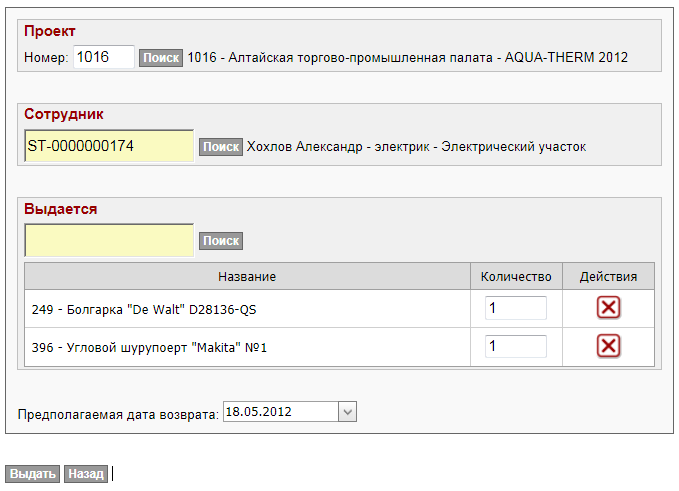Click the ST-0000000174 employee field
Screen dimensions: 679x491
[x=109, y=146]
